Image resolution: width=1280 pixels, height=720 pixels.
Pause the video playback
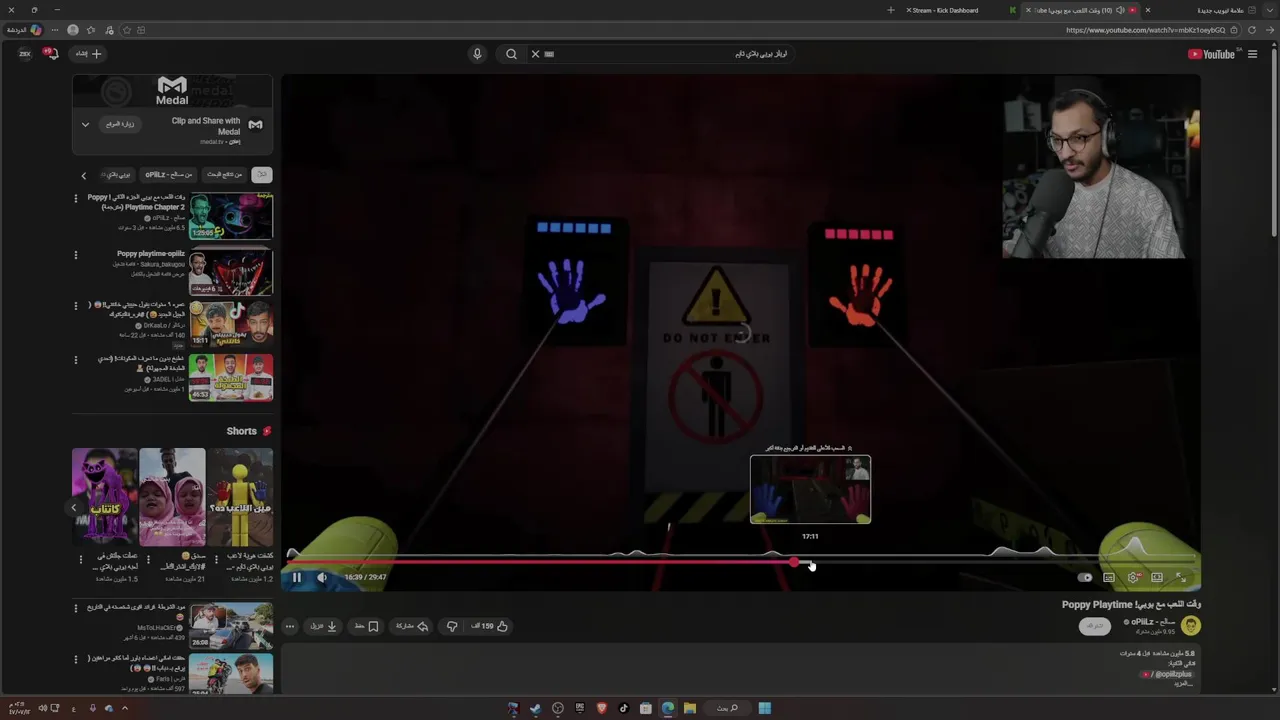click(x=296, y=577)
